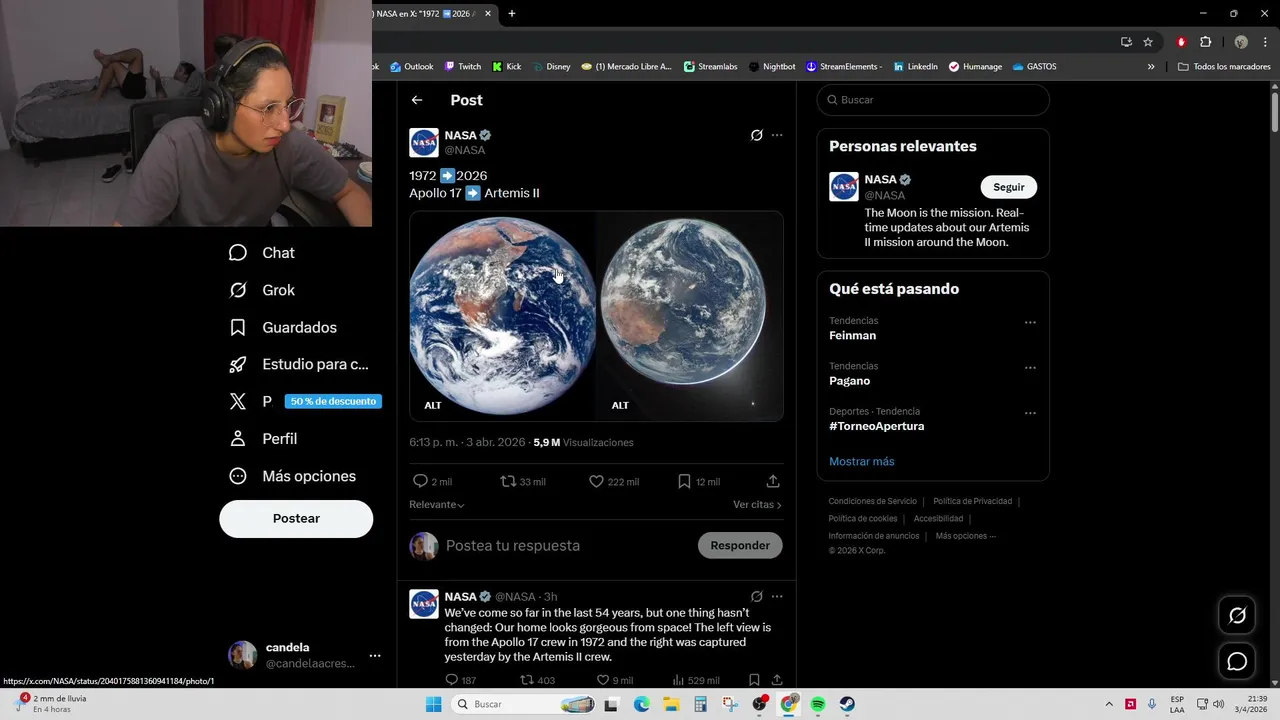The height and width of the screenshot is (720, 1280).
Task: Open the Feinman trend
Action: (852, 336)
